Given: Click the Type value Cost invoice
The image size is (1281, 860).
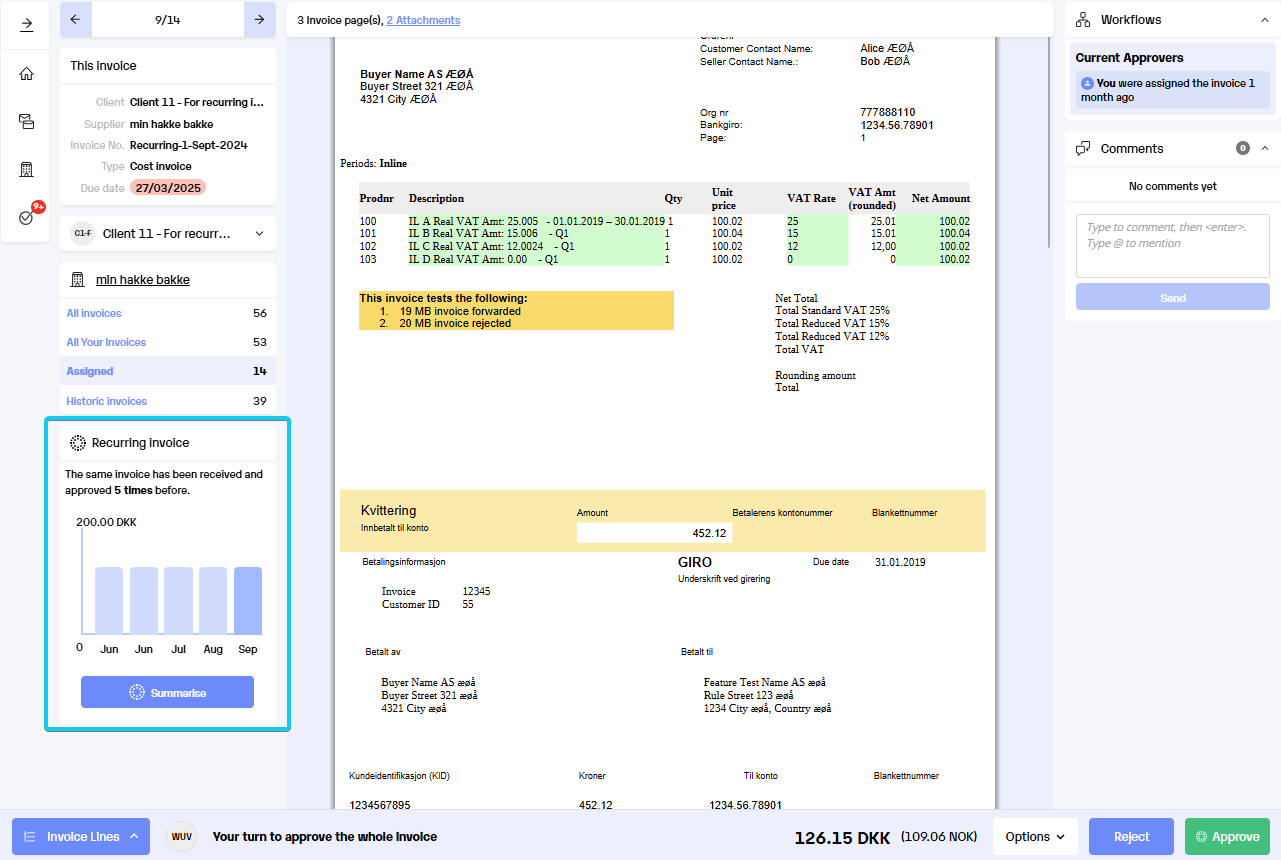Looking at the screenshot, I should tap(161, 166).
